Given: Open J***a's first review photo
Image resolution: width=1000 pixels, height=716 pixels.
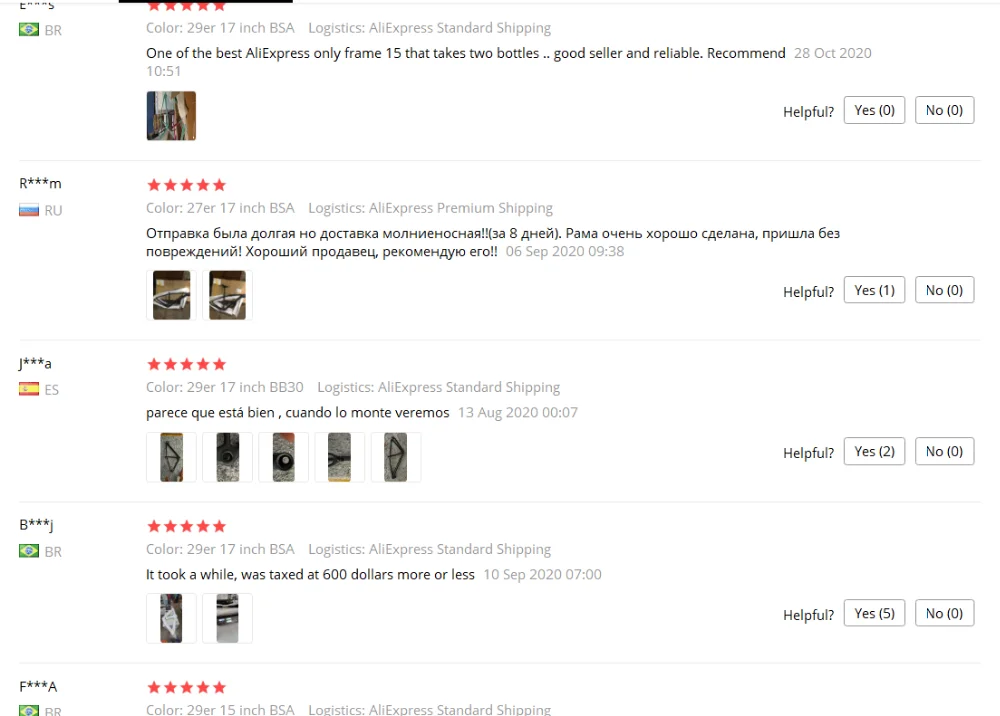Looking at the screenshot, I should (x=171, y=457).
